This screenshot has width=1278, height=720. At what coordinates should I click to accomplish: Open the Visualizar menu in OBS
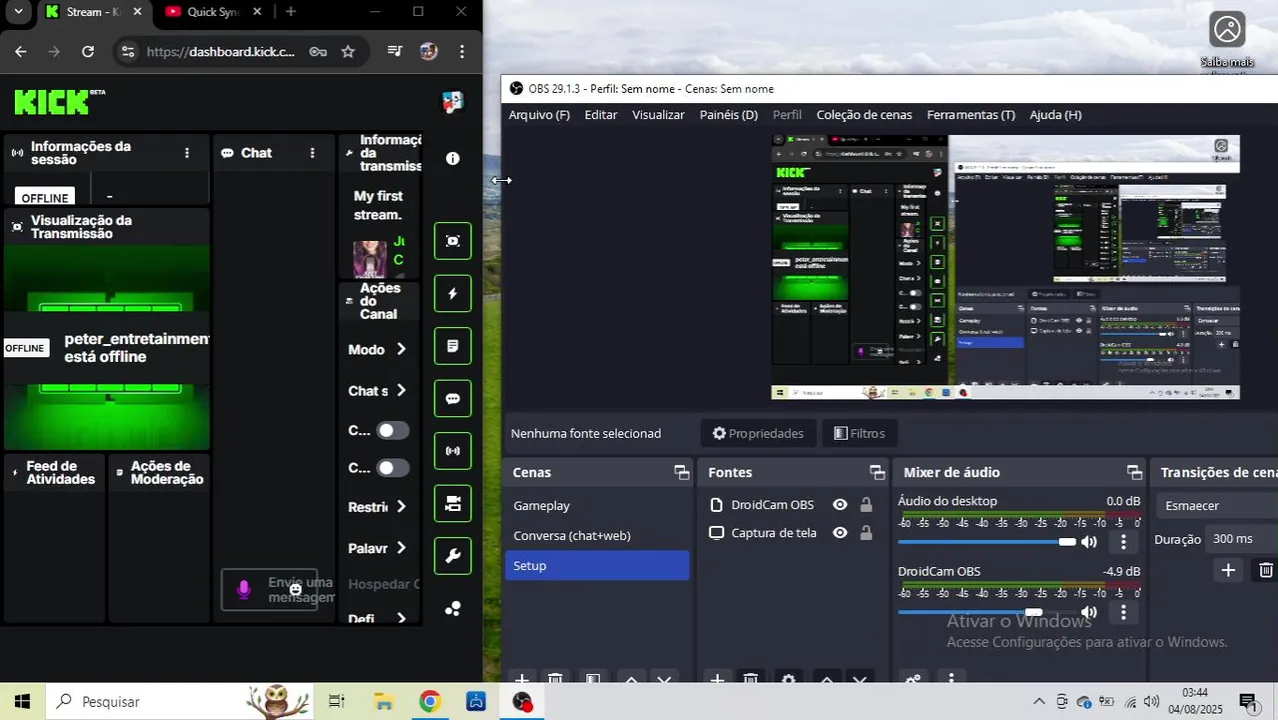(658, 115)
